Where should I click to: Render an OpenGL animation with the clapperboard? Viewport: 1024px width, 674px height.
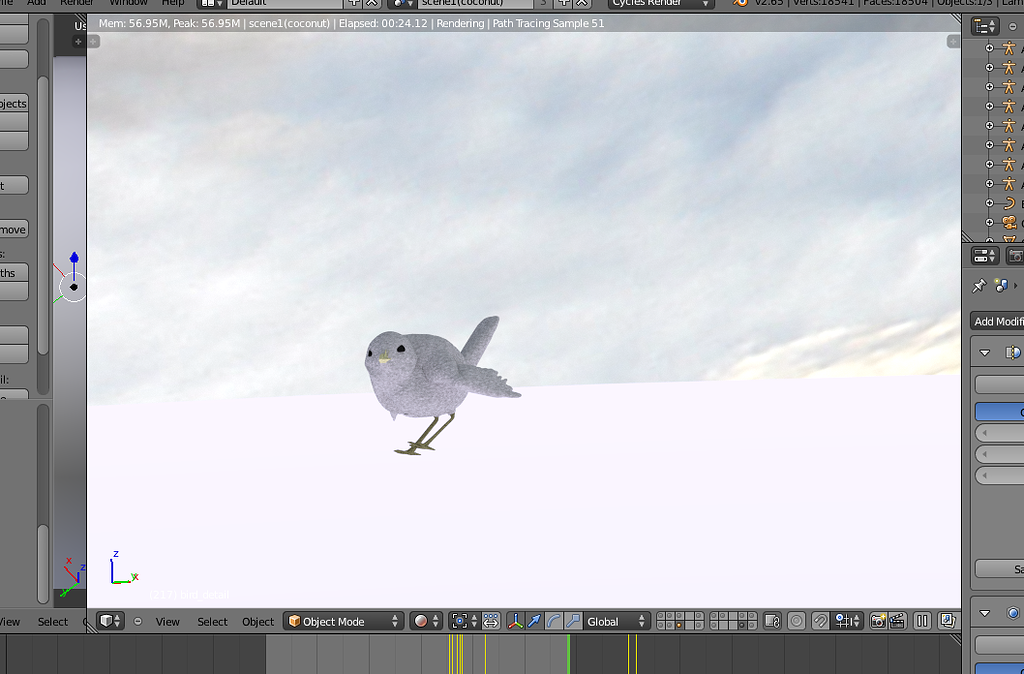click(x=897, y=621)
